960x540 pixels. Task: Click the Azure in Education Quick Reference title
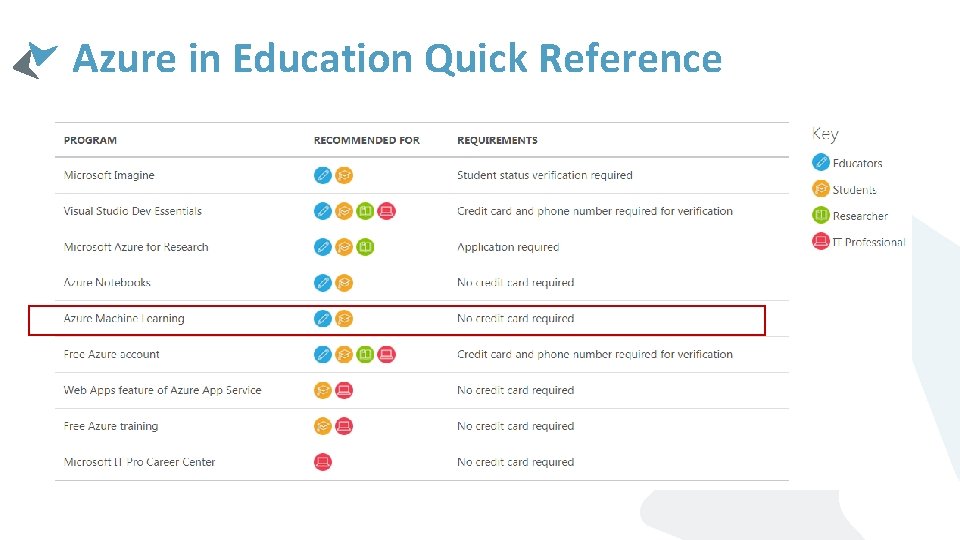(397, 59)
